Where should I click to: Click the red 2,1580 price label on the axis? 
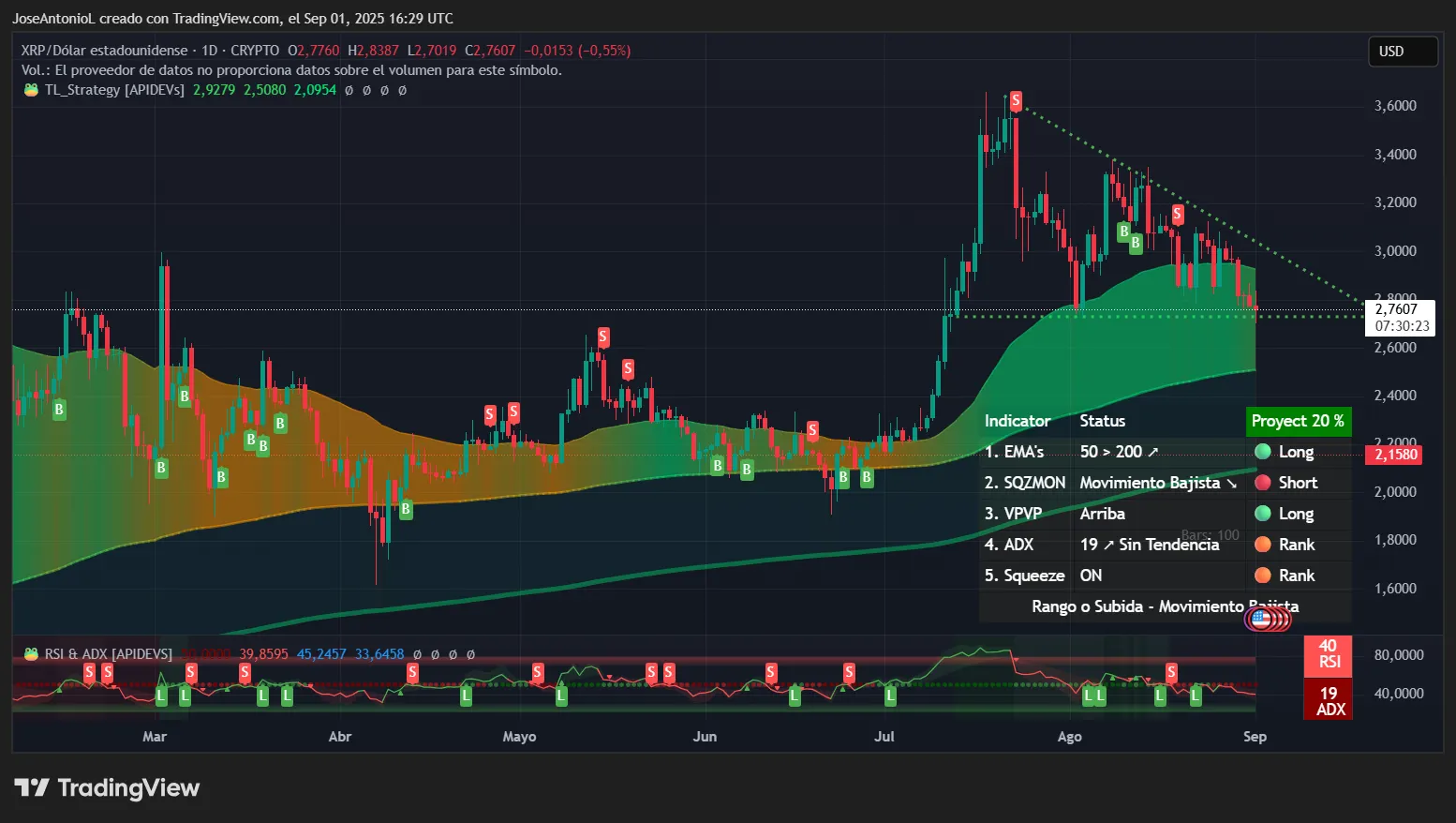(1394, 454)
